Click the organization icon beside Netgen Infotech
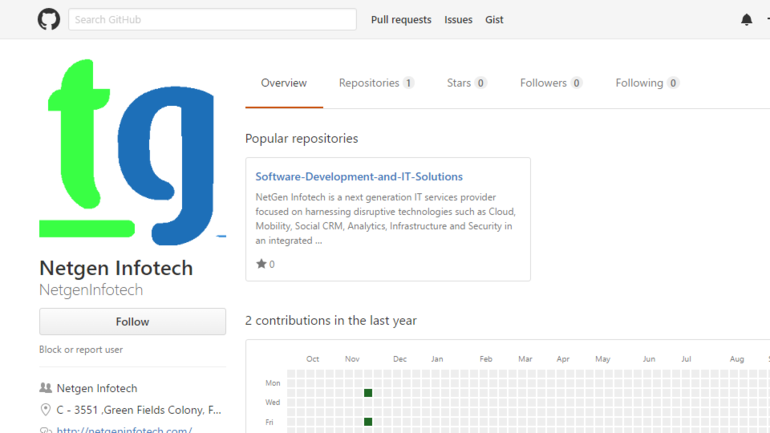This screenshot has width=770, height=433. [45, 388]
